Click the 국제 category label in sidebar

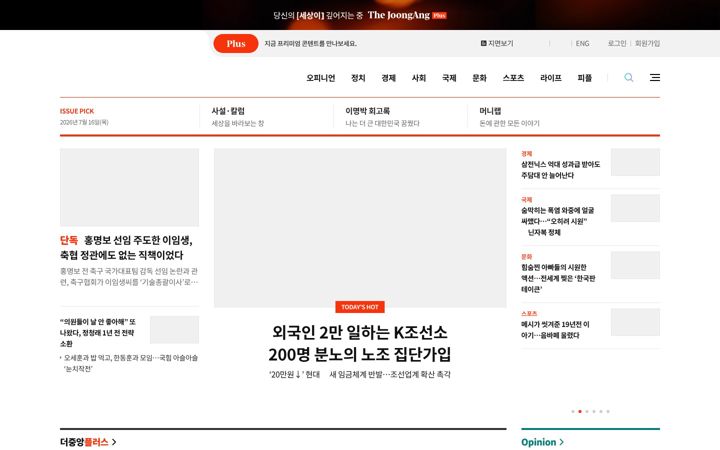click(x=527, y=200)
